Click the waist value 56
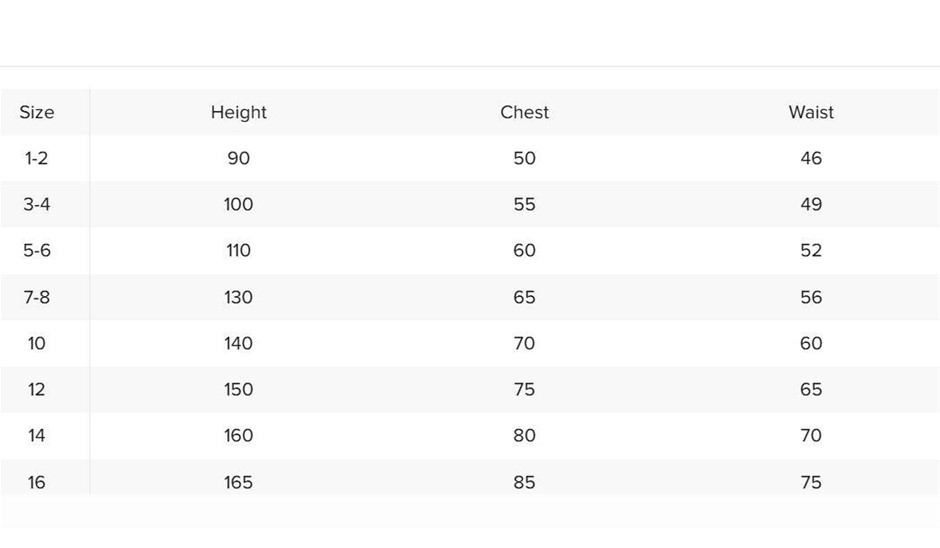The width and height of the screenshot is (940, 548). (810, 297)
